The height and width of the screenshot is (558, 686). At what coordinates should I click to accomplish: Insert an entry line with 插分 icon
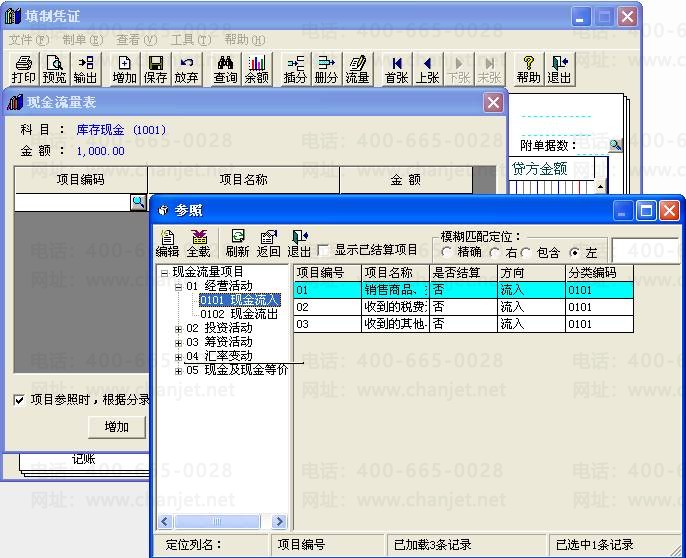pos(295,69)
